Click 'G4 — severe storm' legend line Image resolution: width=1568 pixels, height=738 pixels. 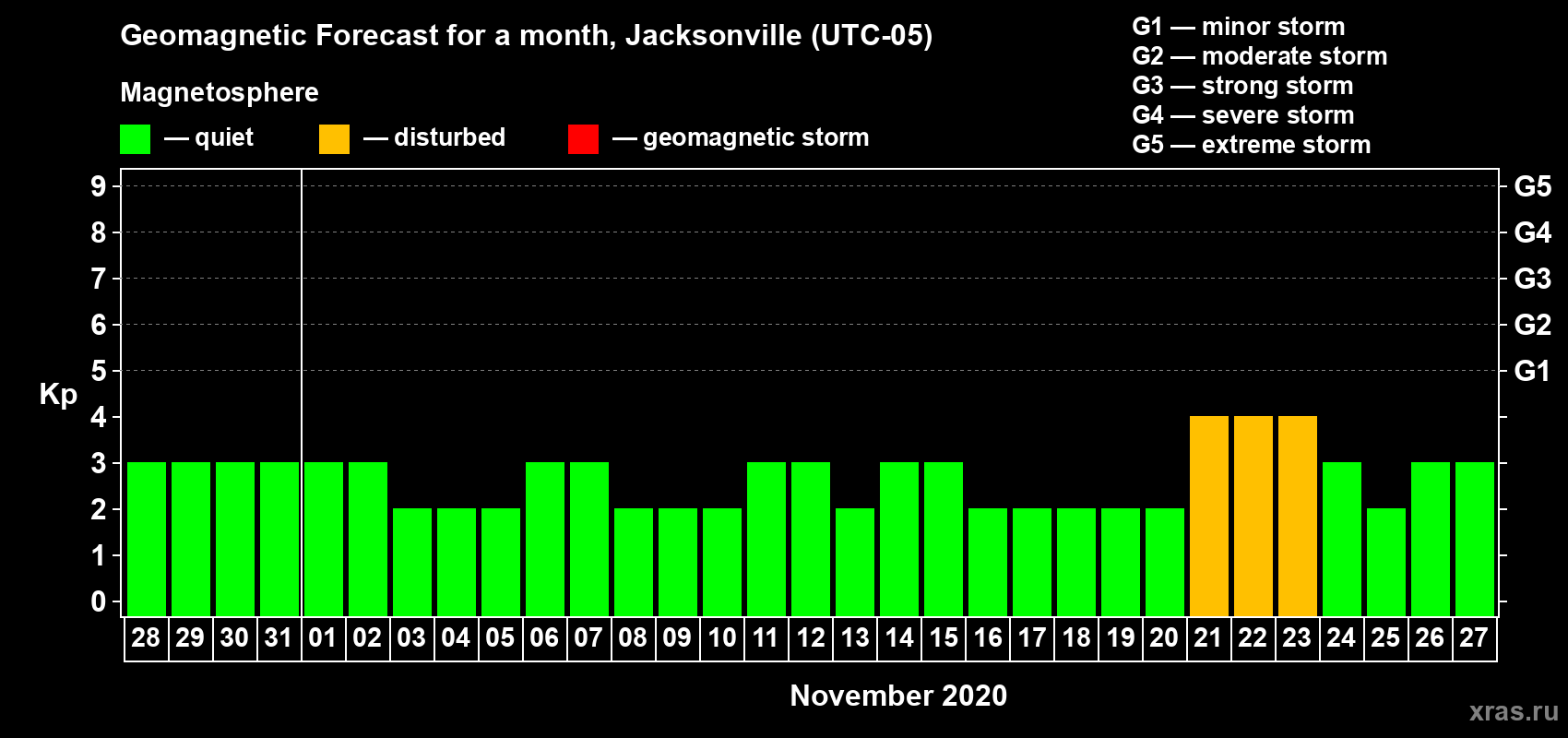coord(1242,115)
